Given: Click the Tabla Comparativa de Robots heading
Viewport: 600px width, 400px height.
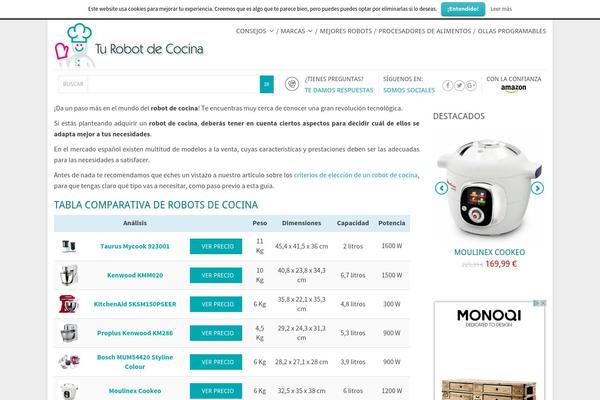Looking at the screenshot, I should coord(156,205).
